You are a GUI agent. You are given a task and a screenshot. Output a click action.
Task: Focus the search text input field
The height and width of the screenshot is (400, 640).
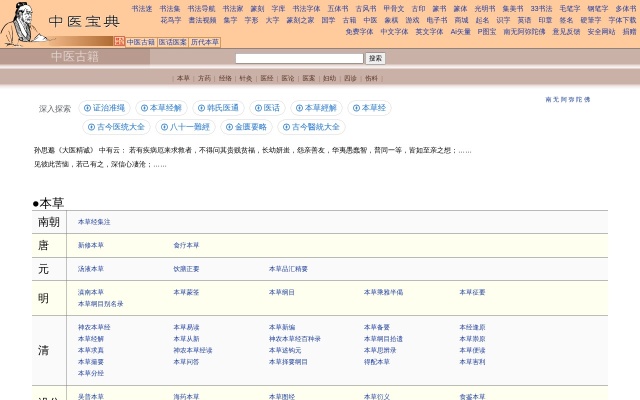coord(299,59)
